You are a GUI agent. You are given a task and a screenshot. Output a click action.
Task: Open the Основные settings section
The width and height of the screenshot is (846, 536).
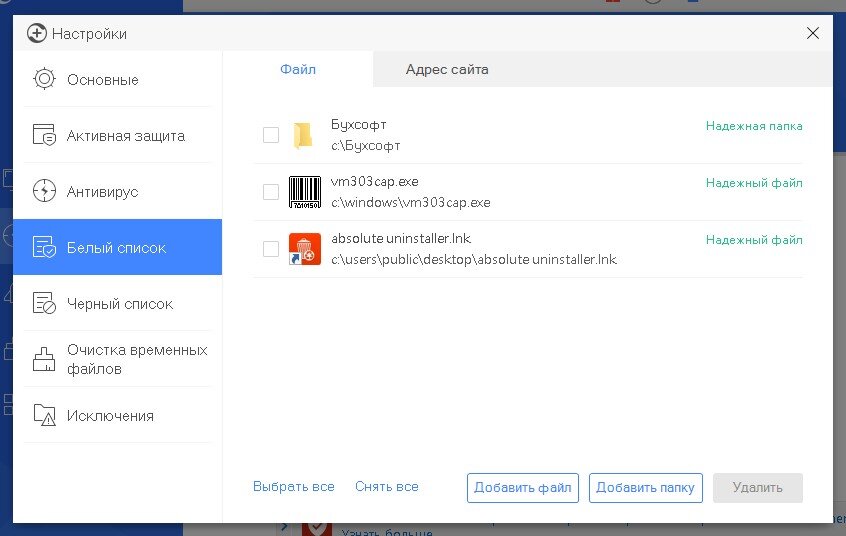click(x=117, y=79)
